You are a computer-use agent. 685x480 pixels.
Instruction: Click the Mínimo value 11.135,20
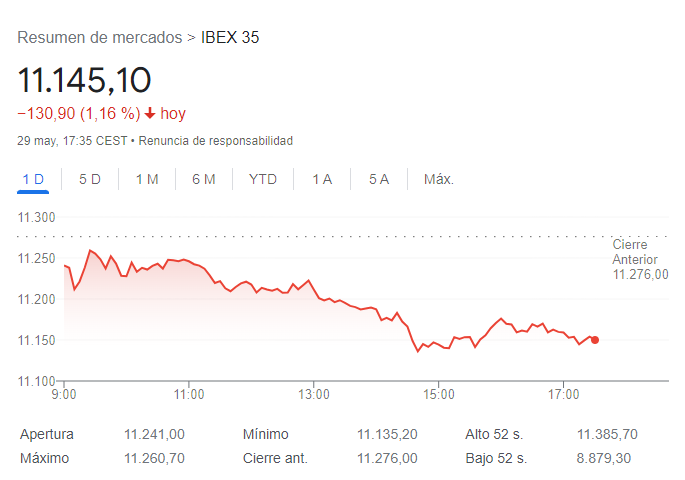tap(387, 434)
